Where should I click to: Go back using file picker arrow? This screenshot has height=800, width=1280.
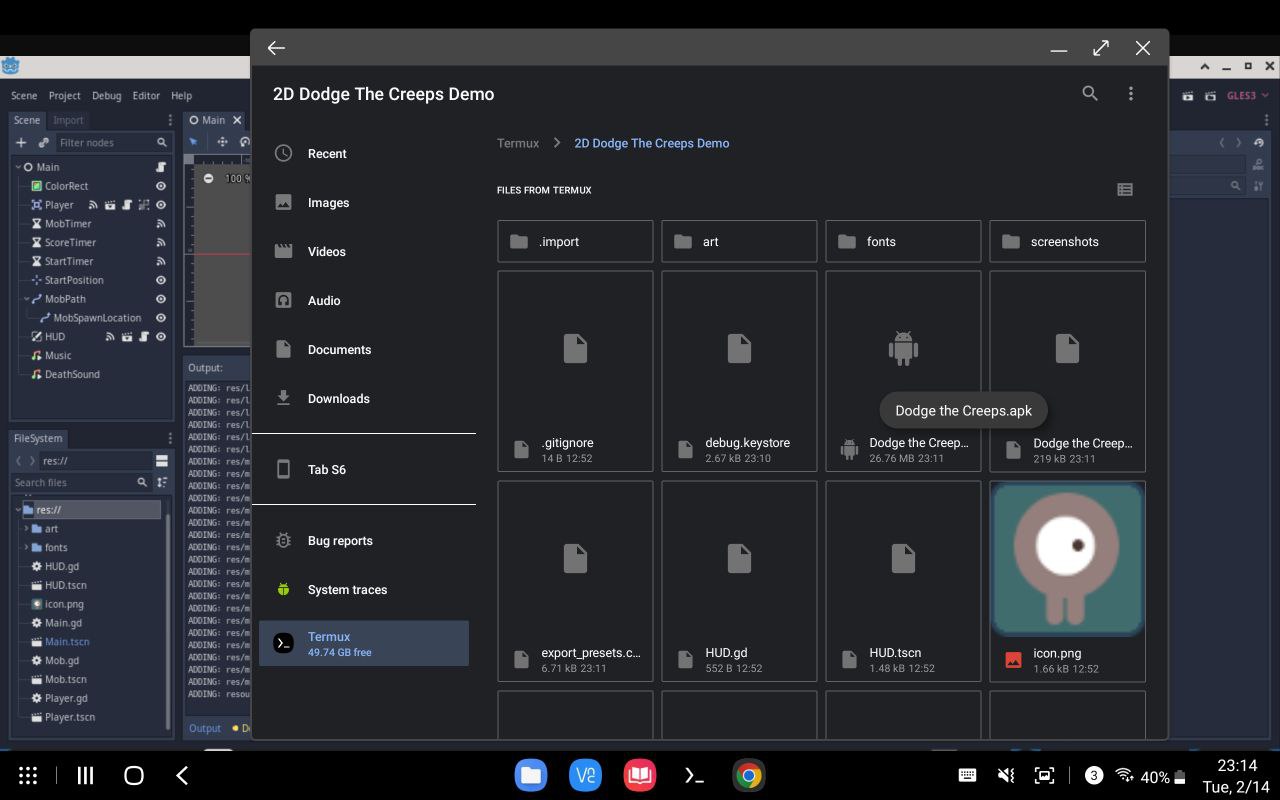[276, 48]
